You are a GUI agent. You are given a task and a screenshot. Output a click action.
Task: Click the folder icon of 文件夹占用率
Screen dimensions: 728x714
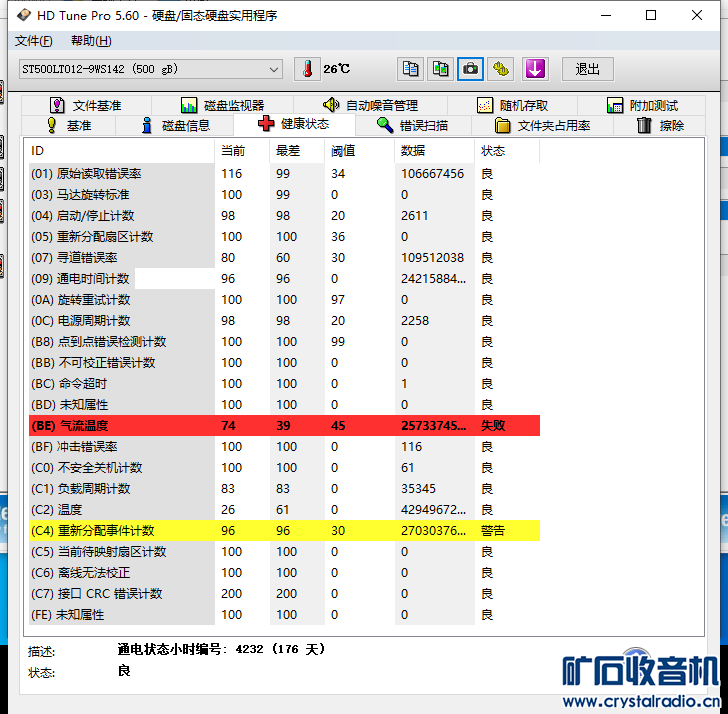tap(502, 125)
